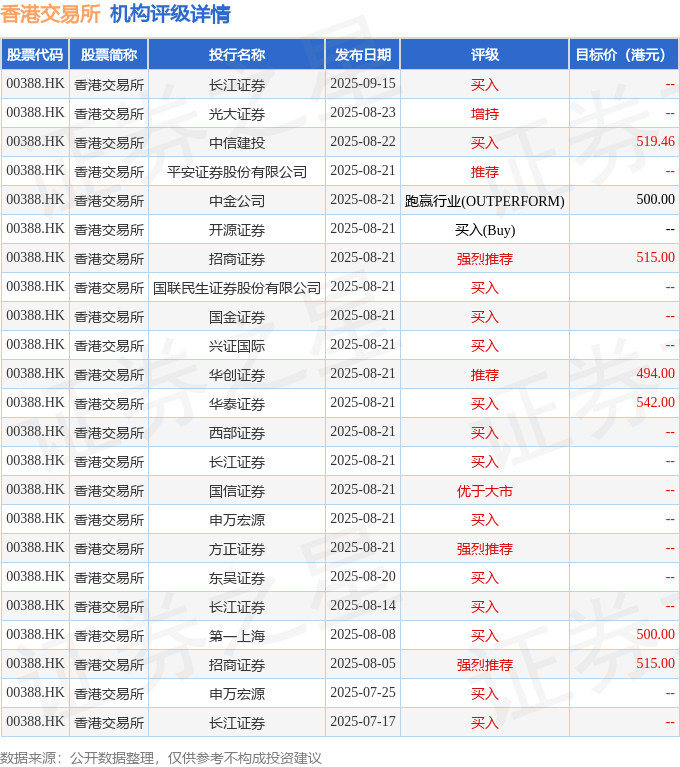This screenshot has height=767, width=680.
Task: Click the 机构评级详情 heading
Action: click(x=170, y=14)
